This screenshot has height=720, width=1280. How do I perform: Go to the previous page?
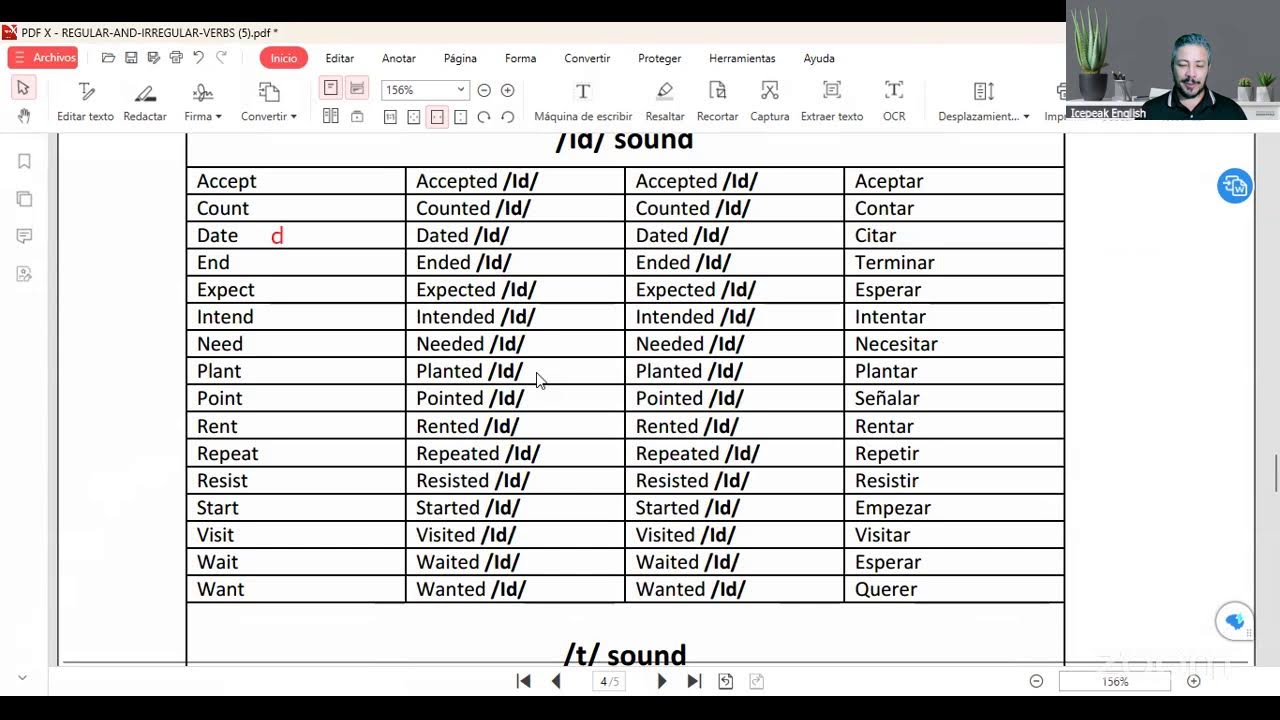coord(556,681)
